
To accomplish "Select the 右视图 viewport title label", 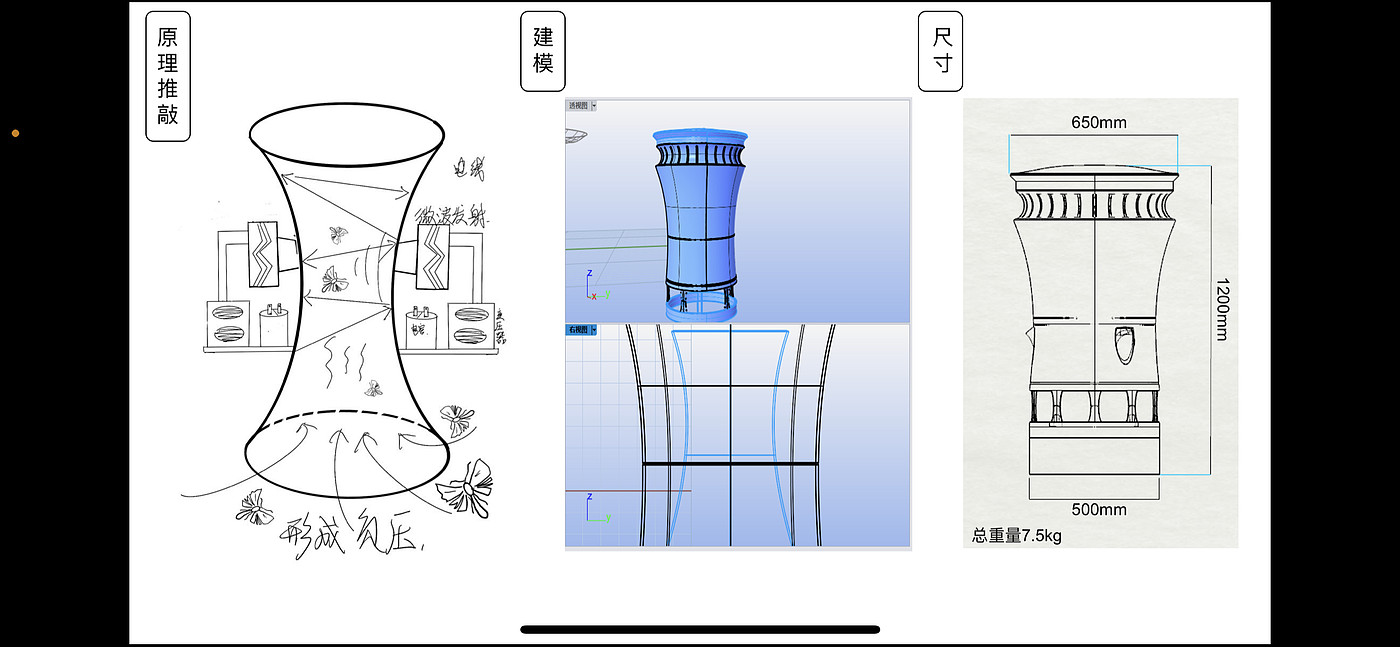I will click(x=579, y=330).
